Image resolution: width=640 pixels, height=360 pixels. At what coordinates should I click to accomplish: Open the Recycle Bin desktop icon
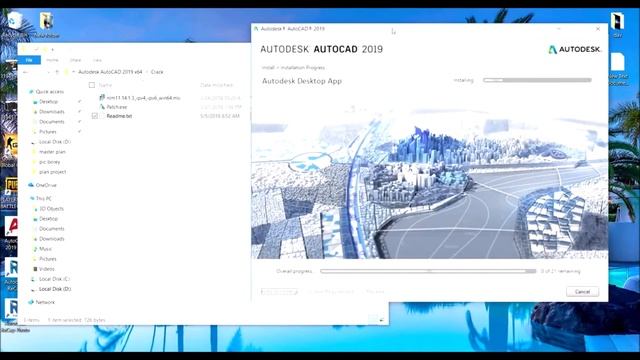coord(15,20)
